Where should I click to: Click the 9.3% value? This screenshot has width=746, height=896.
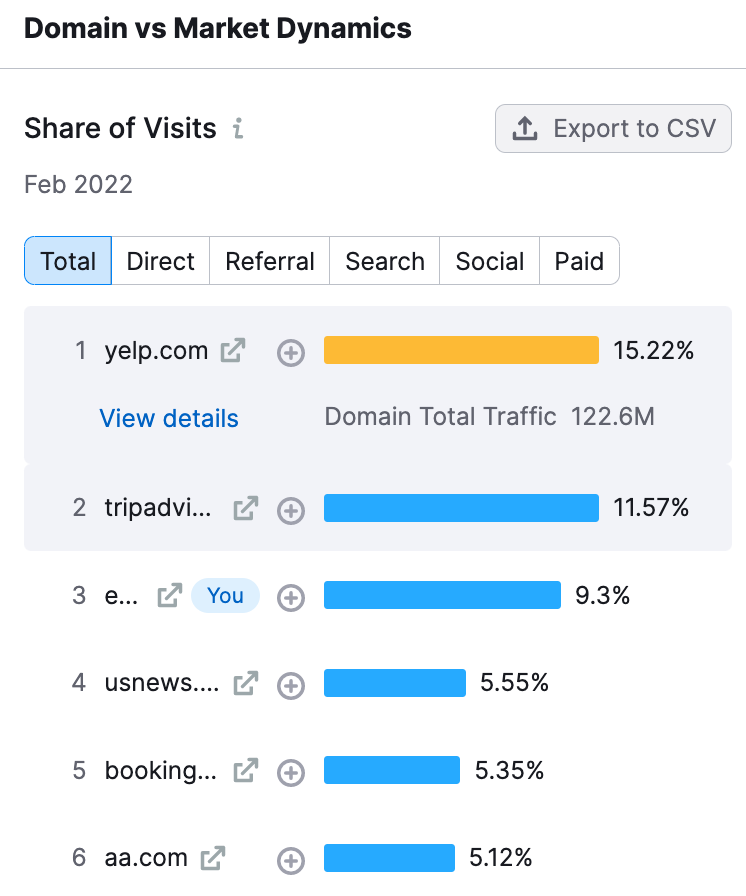(603, 595)
